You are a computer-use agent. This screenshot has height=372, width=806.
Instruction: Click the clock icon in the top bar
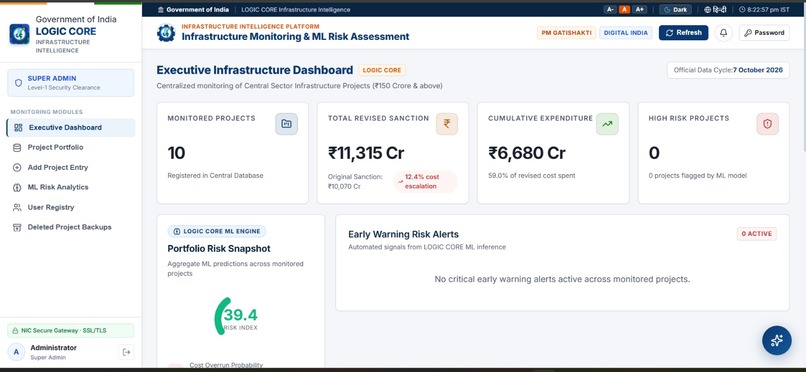click(x=742, y=10)
